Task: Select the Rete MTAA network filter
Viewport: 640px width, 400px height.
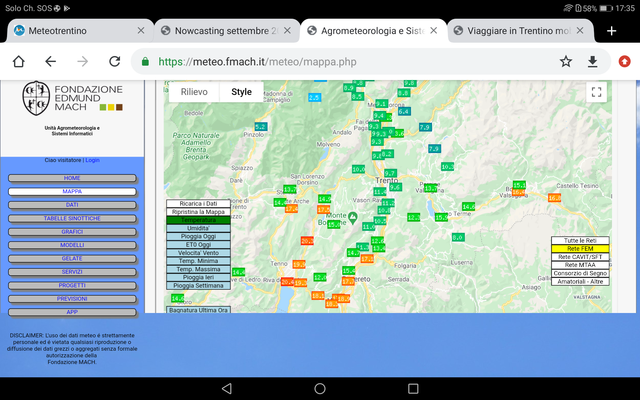Action: pos(580,265)
